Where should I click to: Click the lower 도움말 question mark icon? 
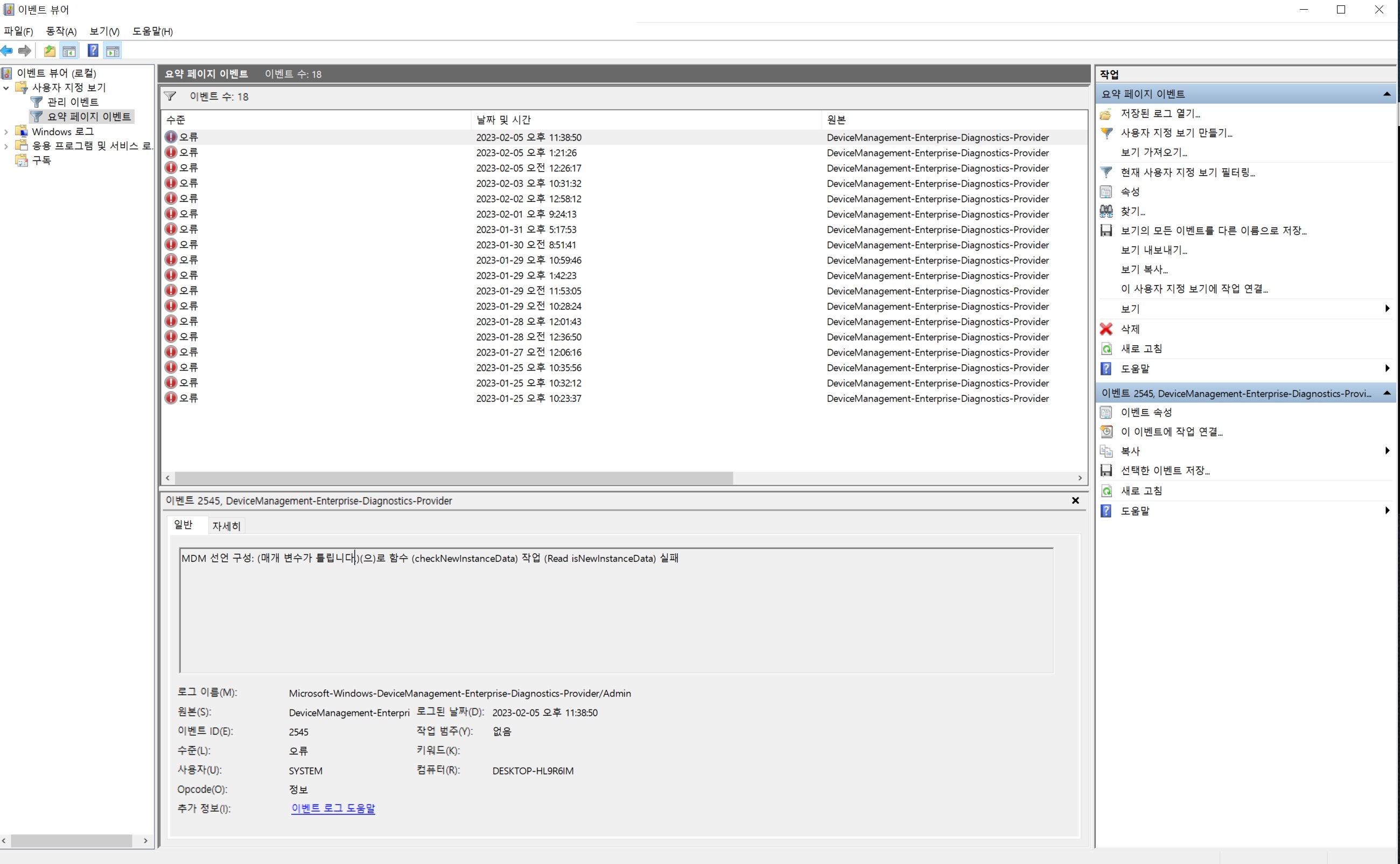(x=1106, y=511)
